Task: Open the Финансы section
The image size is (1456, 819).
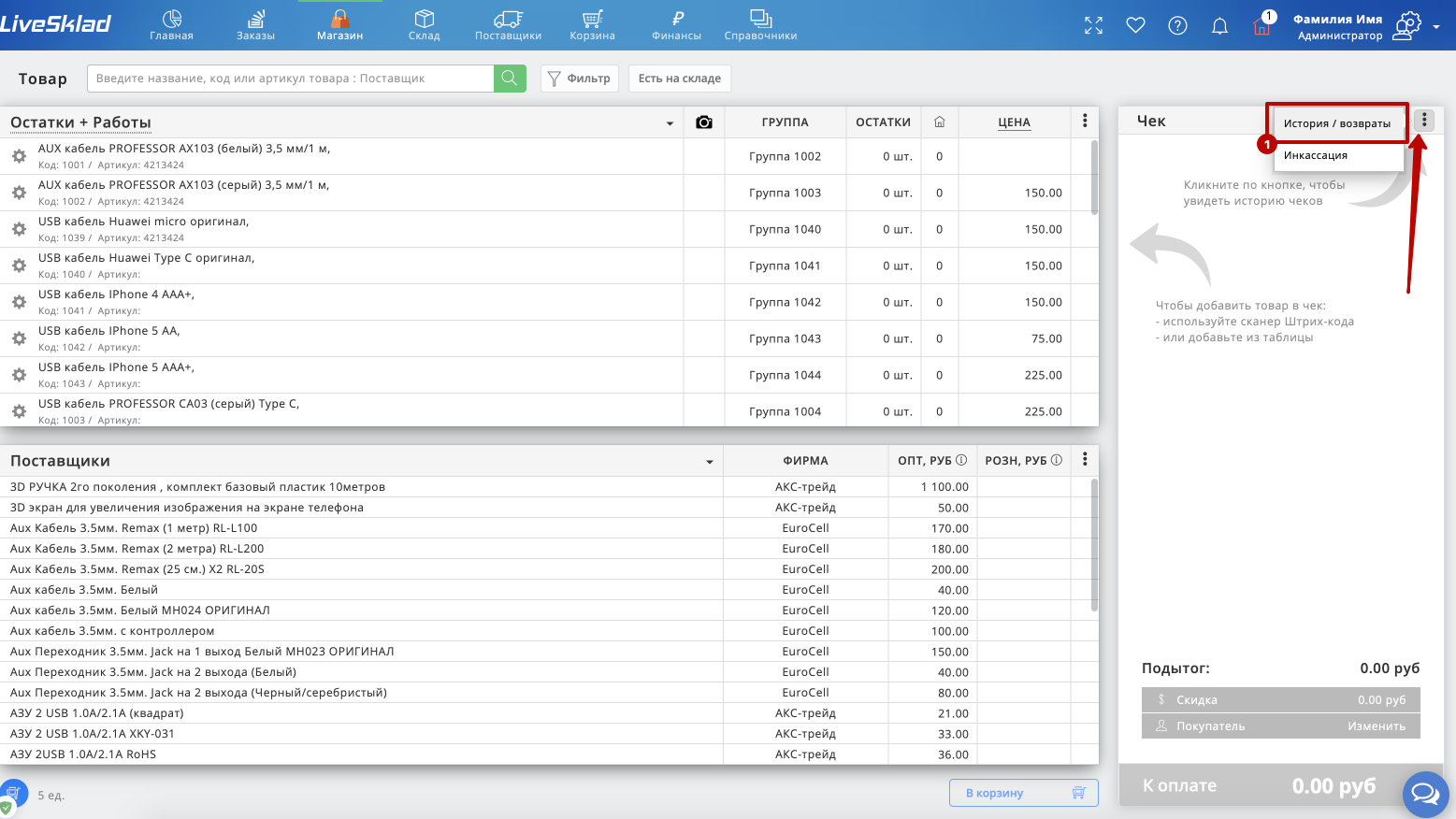Action: (x=676, y=25)
